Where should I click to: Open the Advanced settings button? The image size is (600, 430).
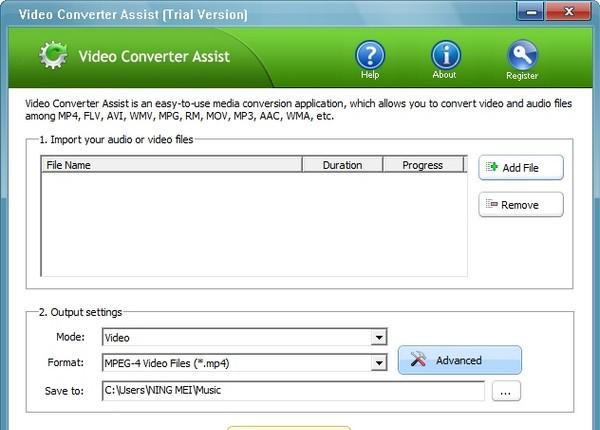click(460, 360)
